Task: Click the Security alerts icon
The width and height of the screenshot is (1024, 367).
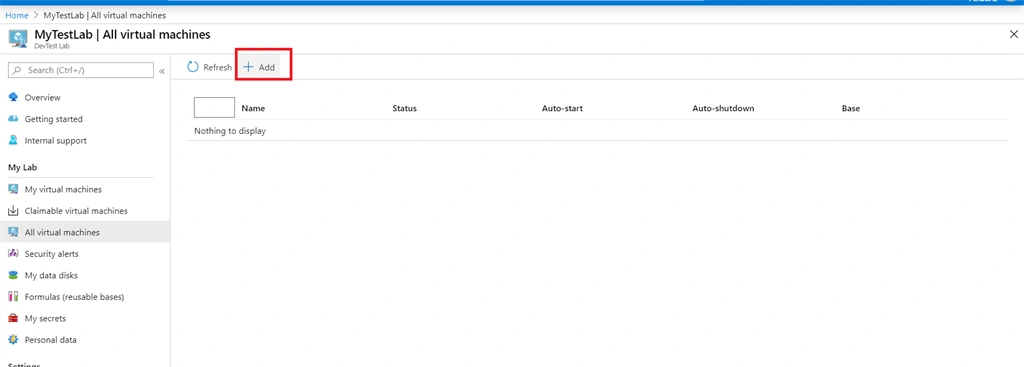Action: (x=13, y=253)
